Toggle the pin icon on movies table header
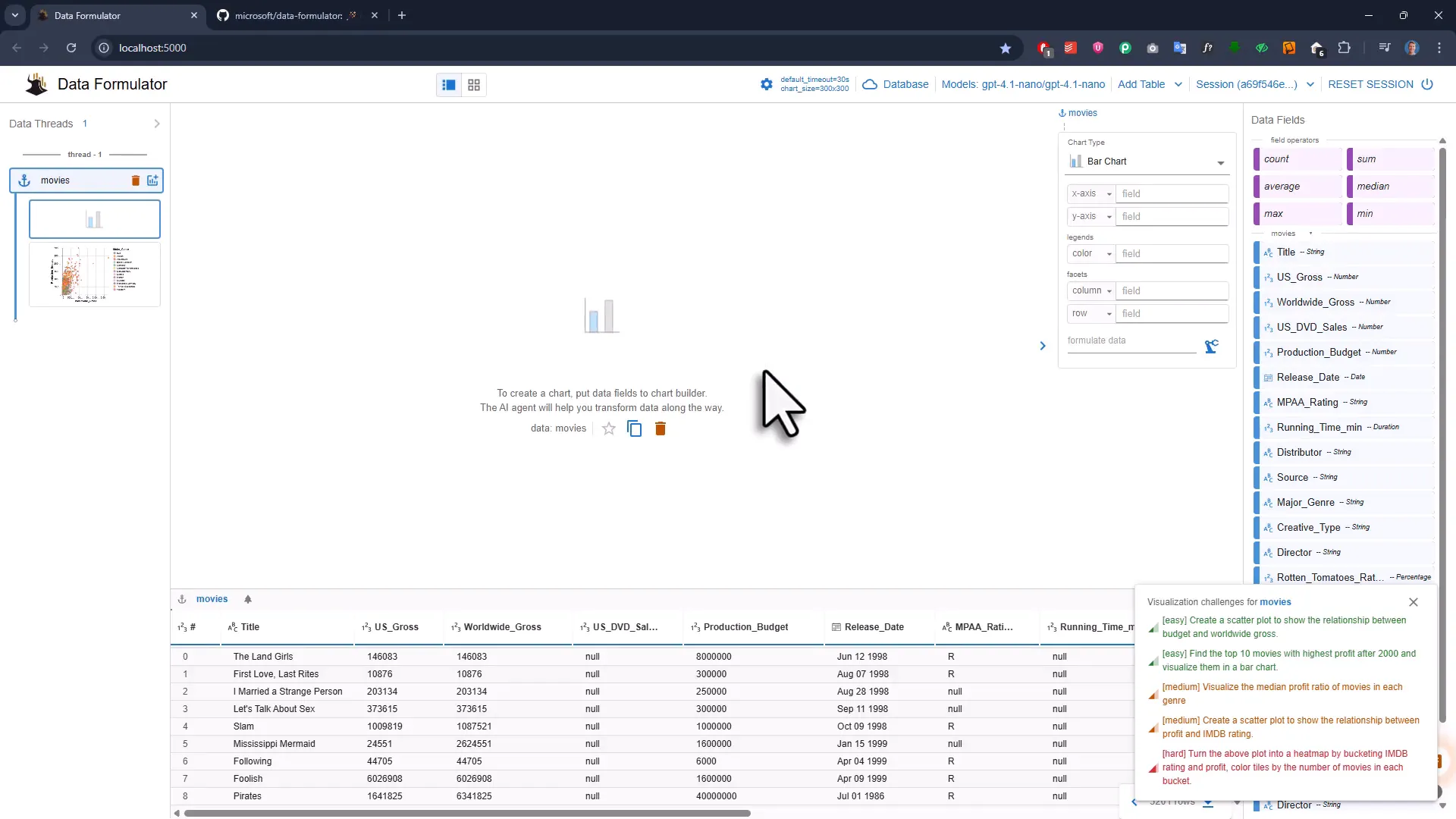Screen dimensions: 1456x819 click(248, 598)
